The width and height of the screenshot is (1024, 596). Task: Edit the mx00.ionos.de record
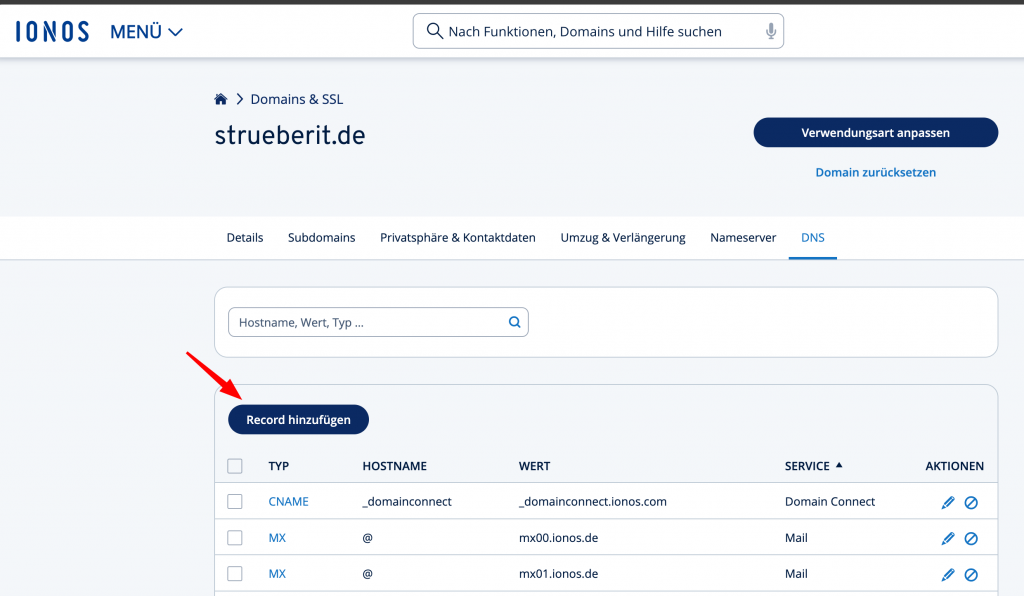pos(948,538)
